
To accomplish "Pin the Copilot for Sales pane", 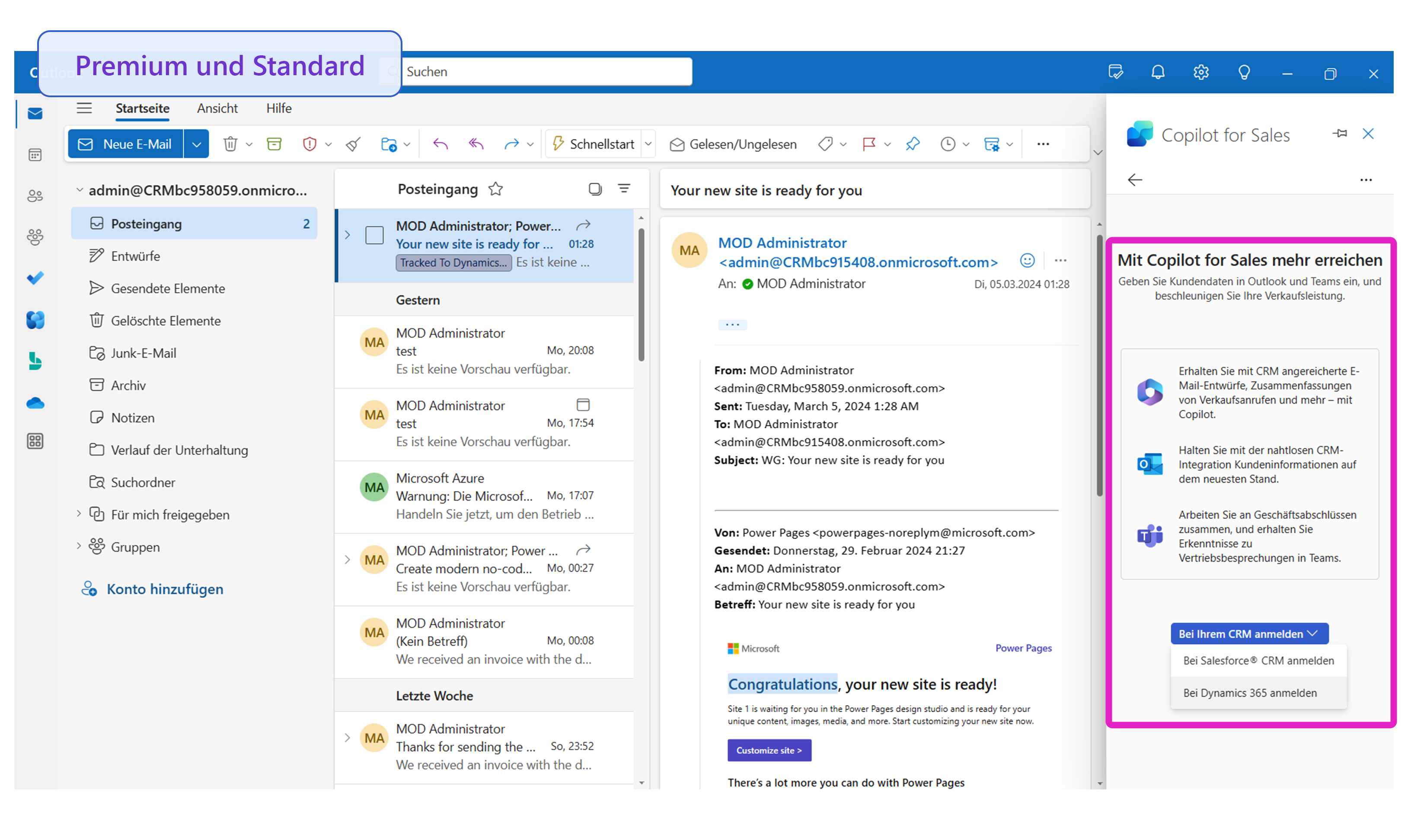I will click(1340, 134).
